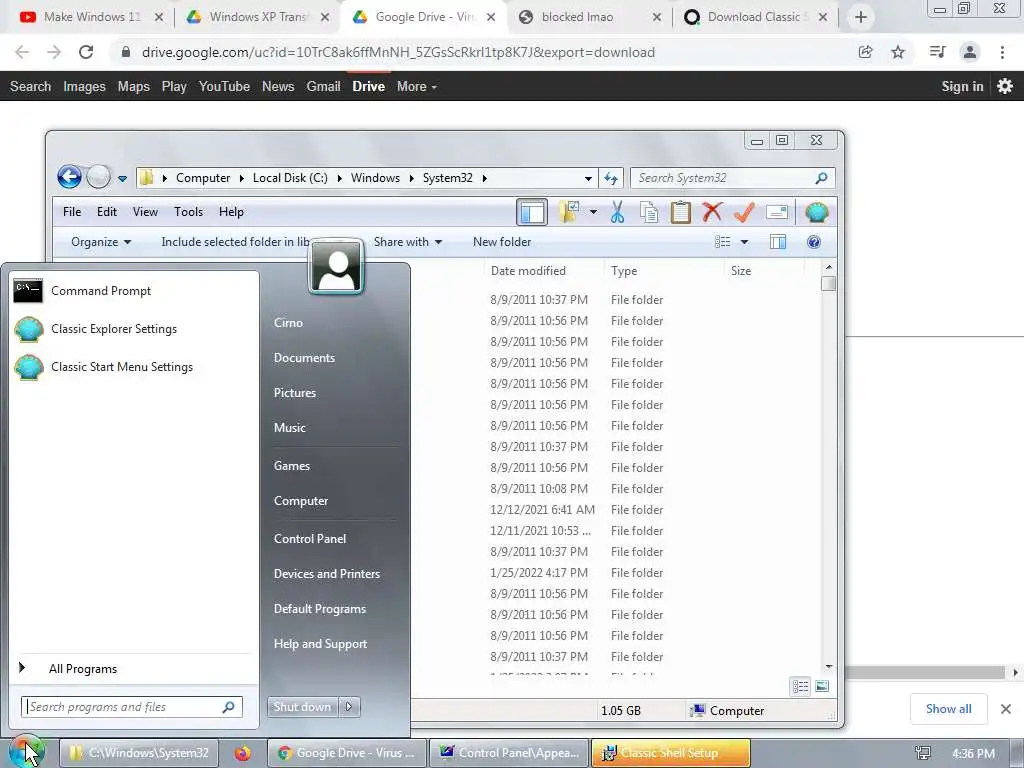
Task: Reload the page in Chrome
Action: pos(86,52)
